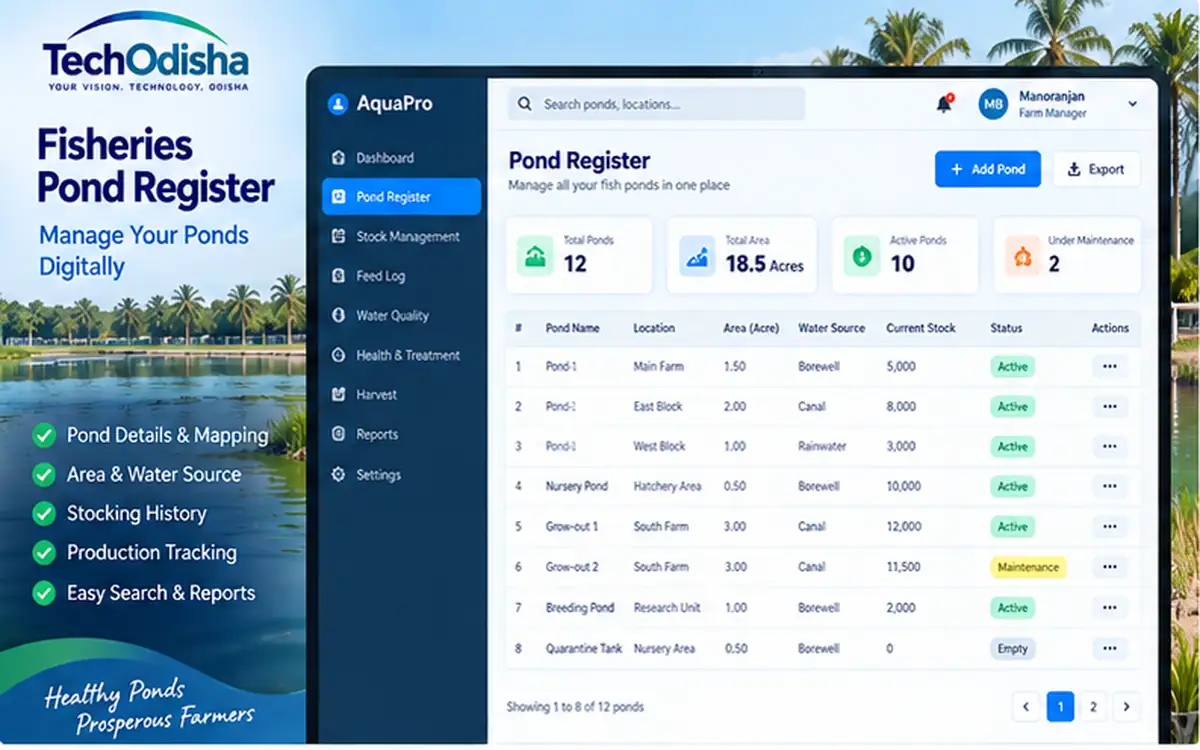
Task: Select page 2 in pagination
Action: (x=1093, y=707)
